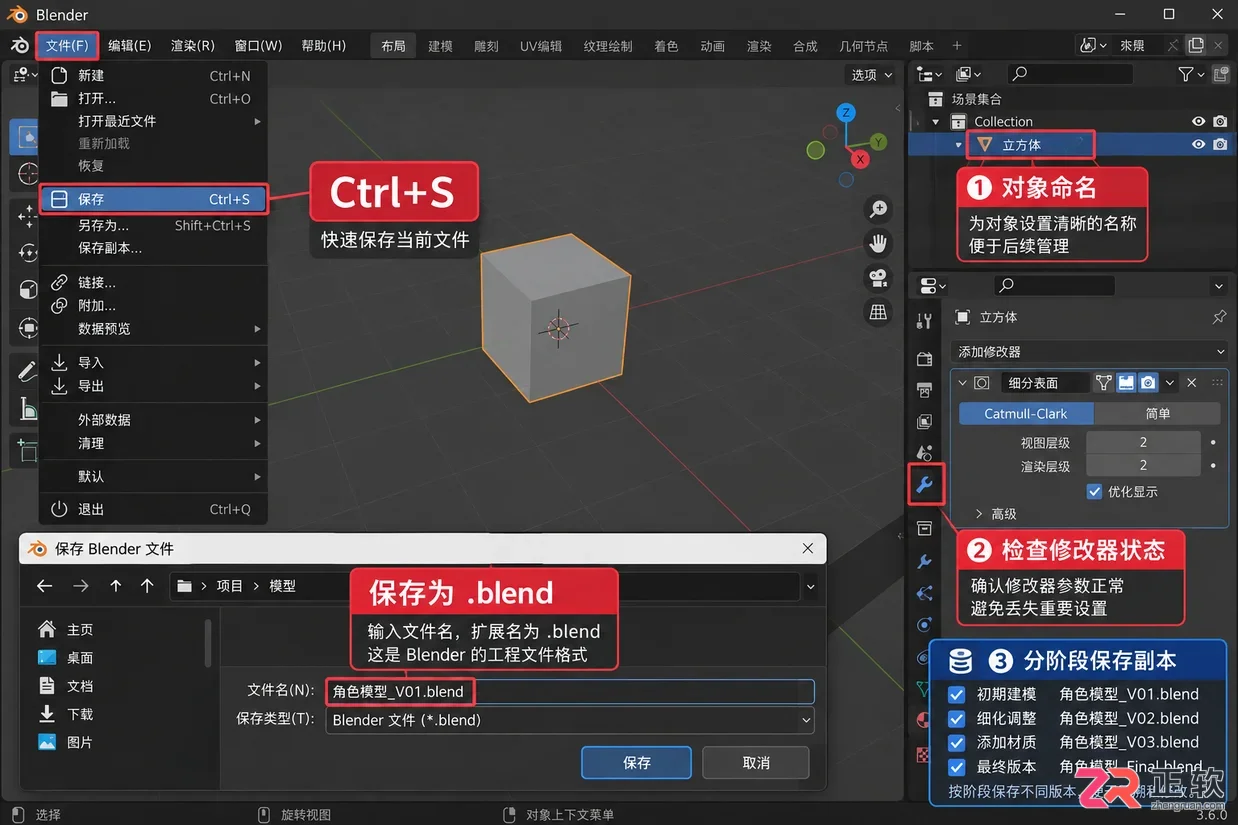
Task: Select the Catmull-Clark subdivision button
Action: tap(1026, 413)
